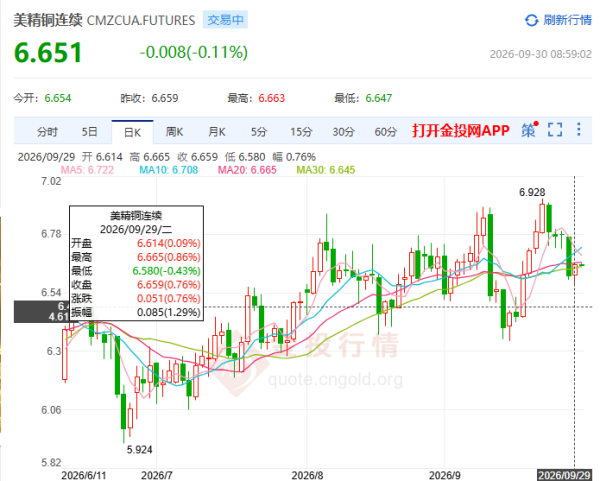Click the refresh quotes circular arrow icon
This screenshot has width=600, height=481.
coord(531,20)
